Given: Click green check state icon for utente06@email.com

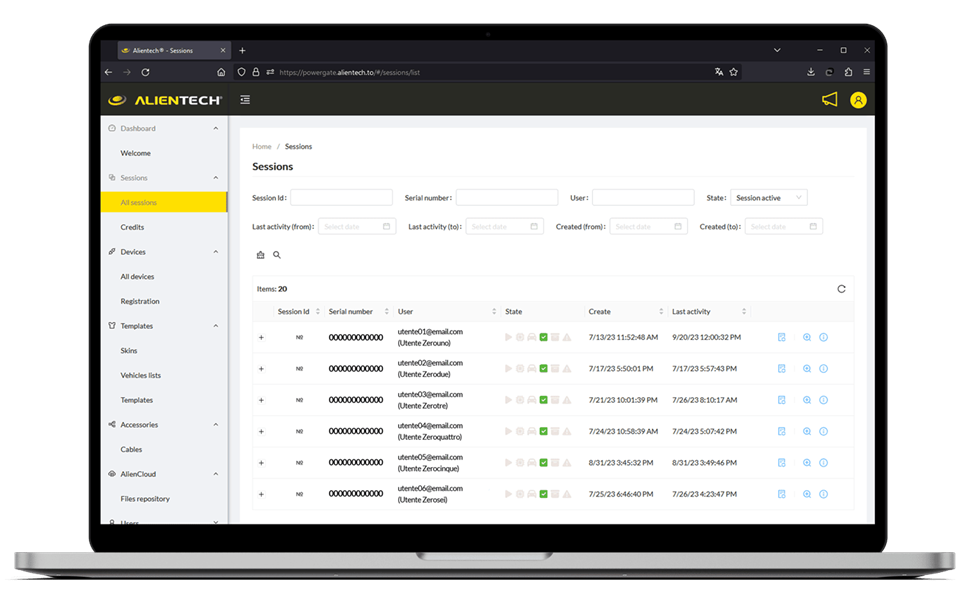Looking at the screenshot, I should coord(543,494).
